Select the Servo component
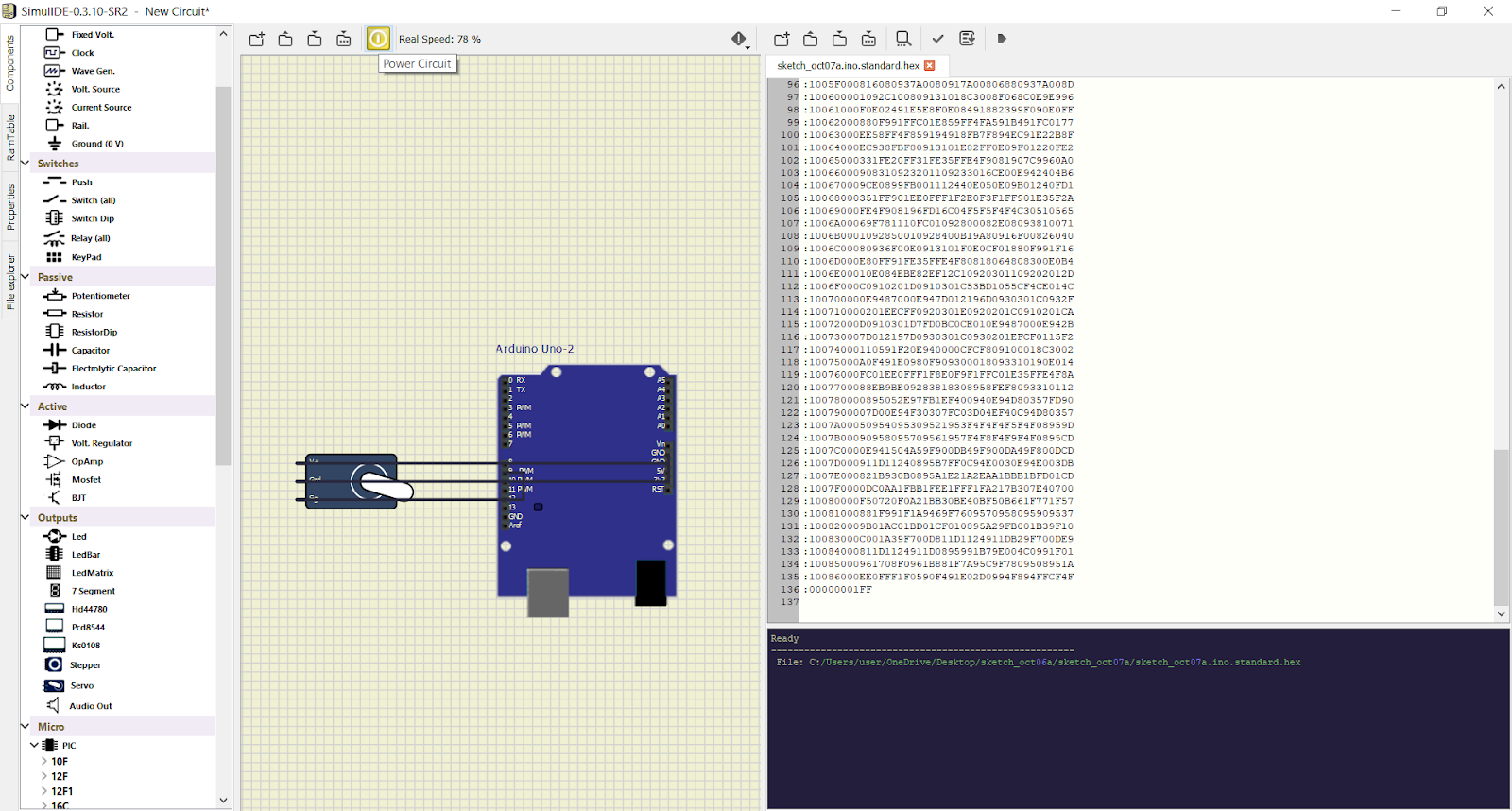This screenshot has width=1512, height=811. (82, 686)
